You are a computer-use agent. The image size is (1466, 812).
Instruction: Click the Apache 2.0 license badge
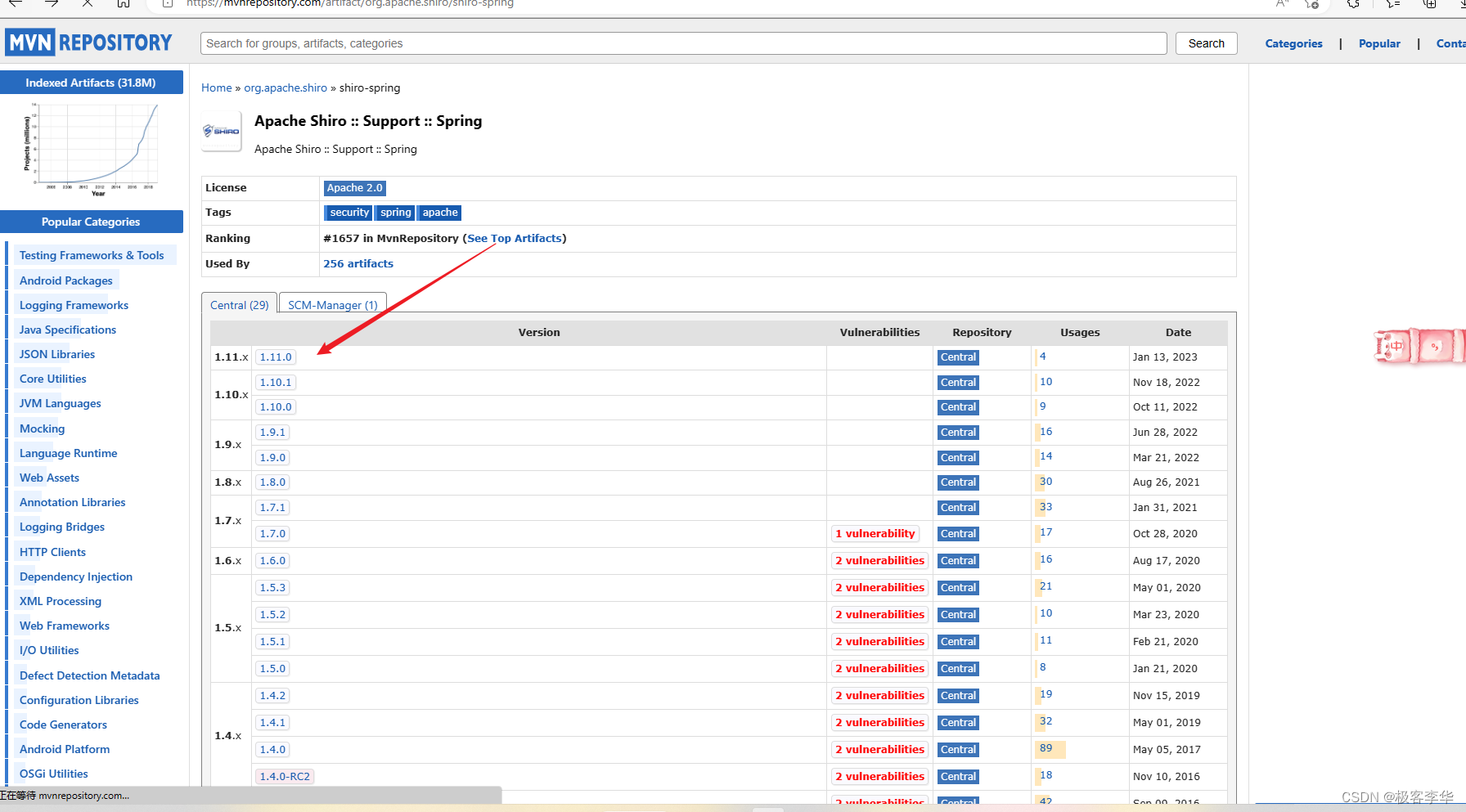point(354,188)
